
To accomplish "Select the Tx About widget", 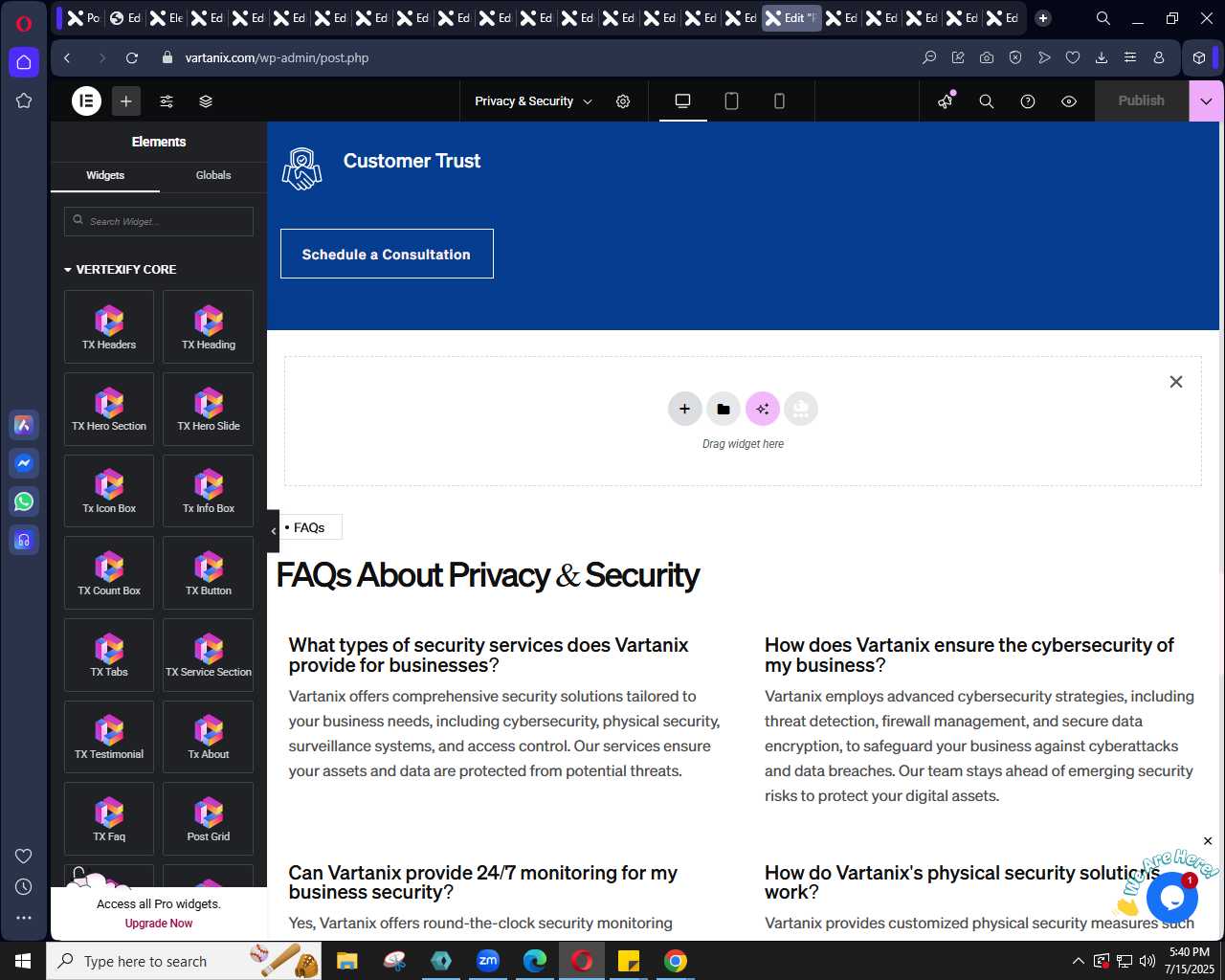I will (209, 737).
